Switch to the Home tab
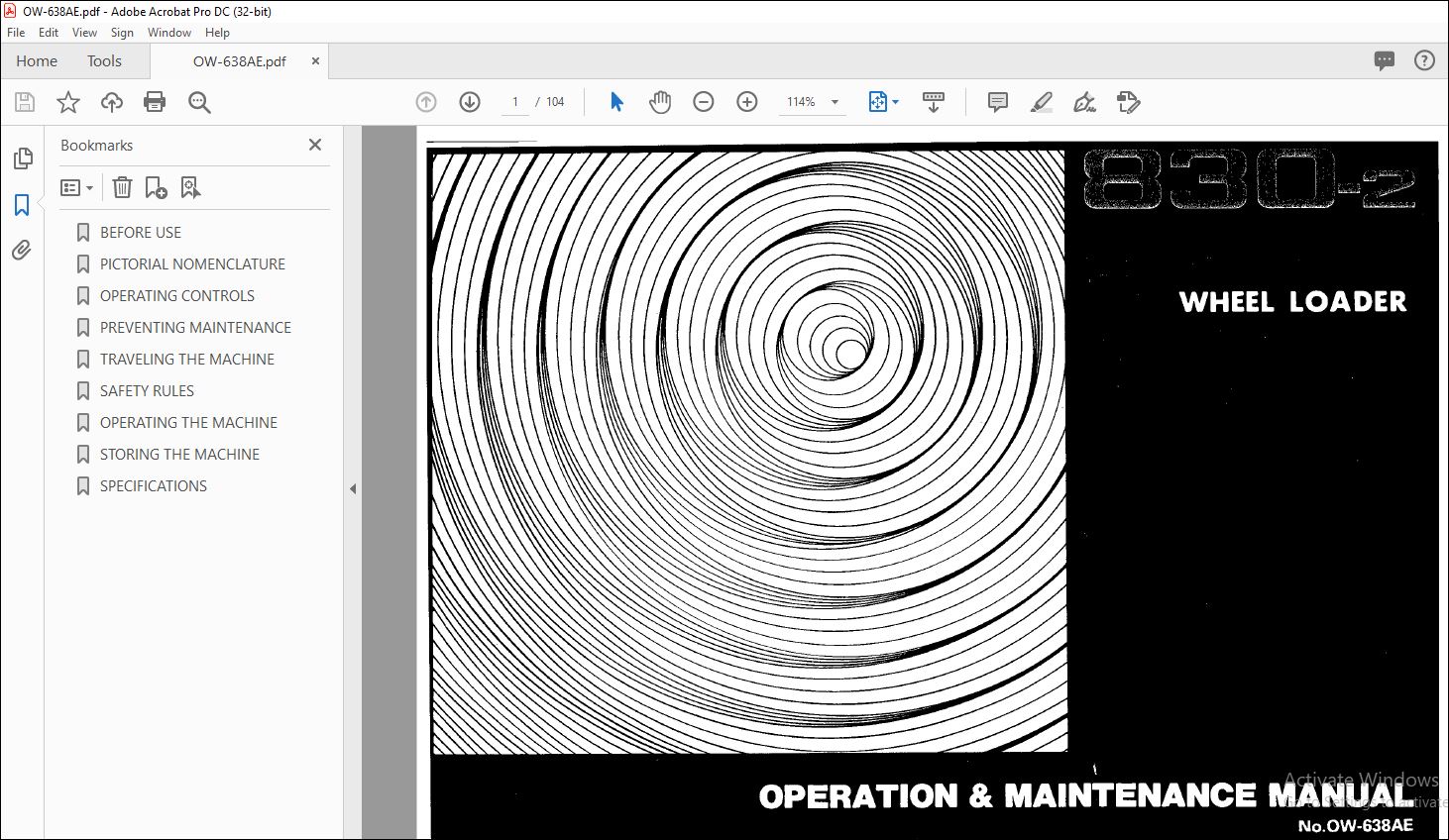1449x840 pixels. pyautogui.click(x=37, y=60)
